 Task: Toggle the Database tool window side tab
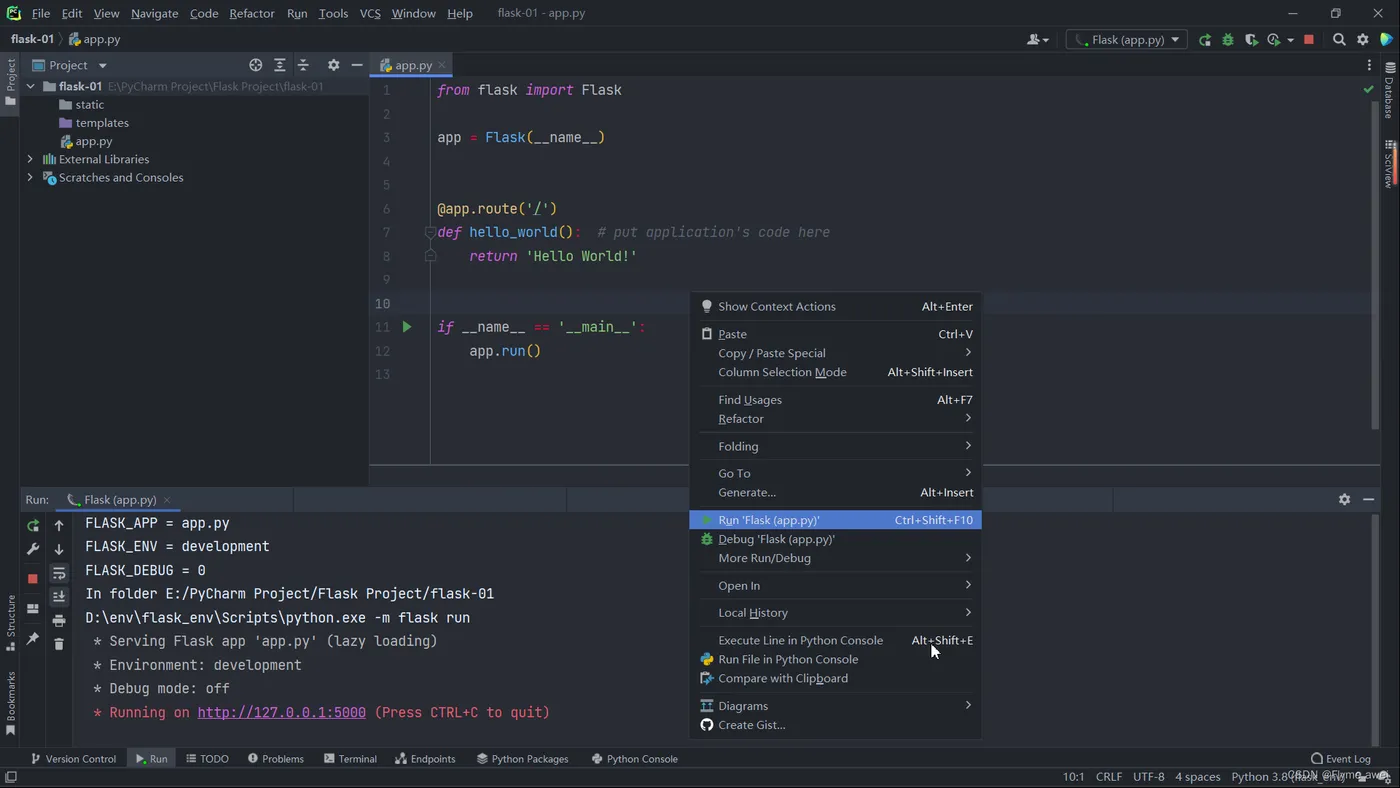coord(1389,90)
